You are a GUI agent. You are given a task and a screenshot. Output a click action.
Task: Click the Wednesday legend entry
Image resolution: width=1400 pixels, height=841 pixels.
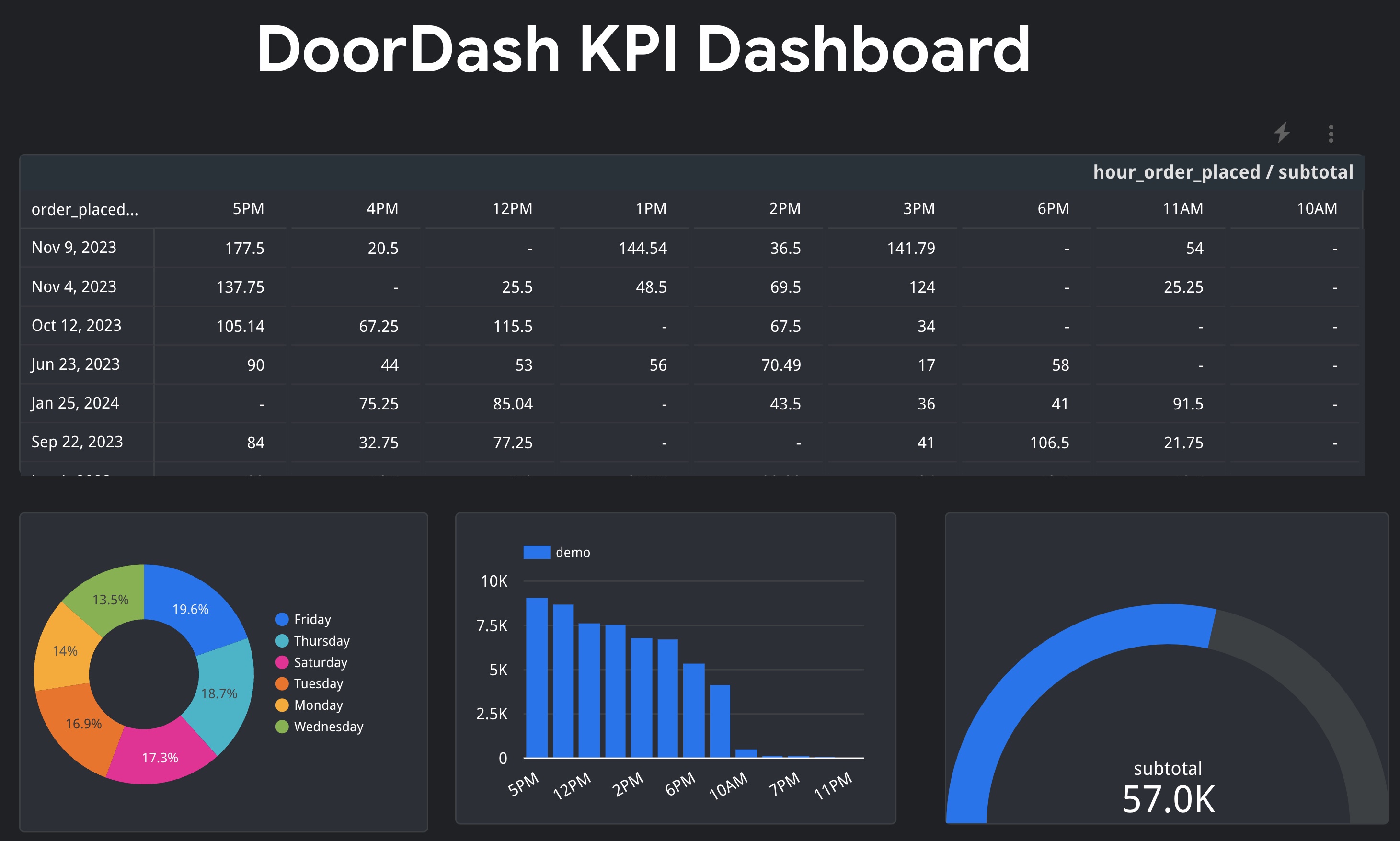tap(328, 727)
